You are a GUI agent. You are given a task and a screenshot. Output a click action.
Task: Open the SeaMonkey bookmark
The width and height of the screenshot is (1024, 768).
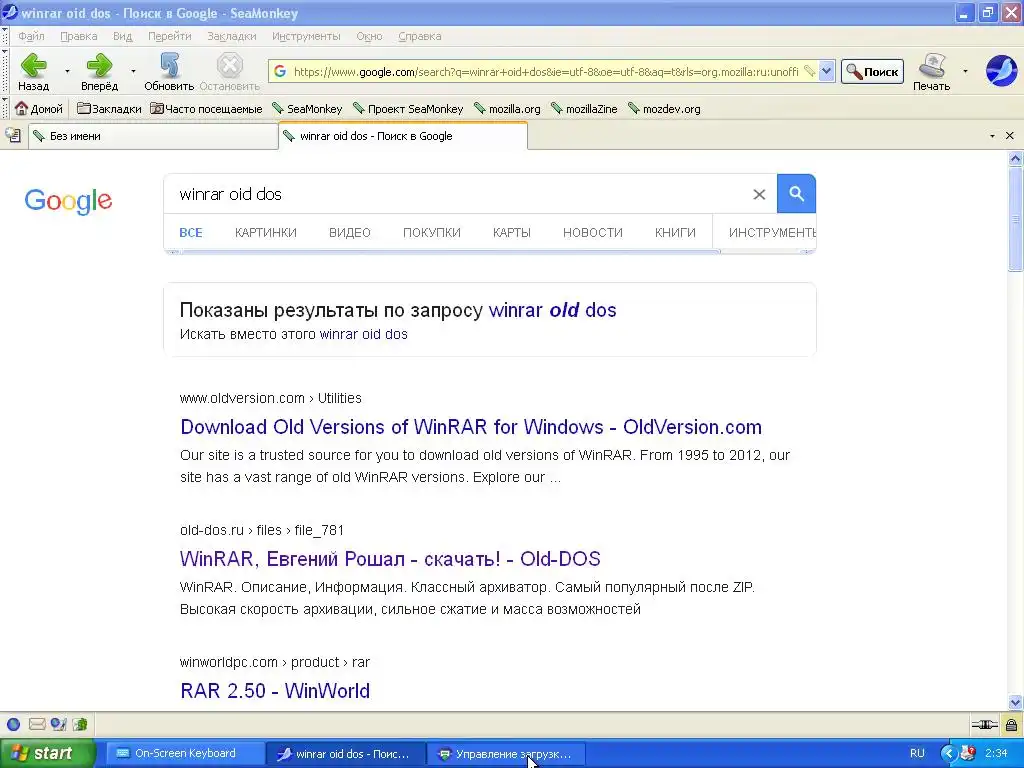point(307,108)
